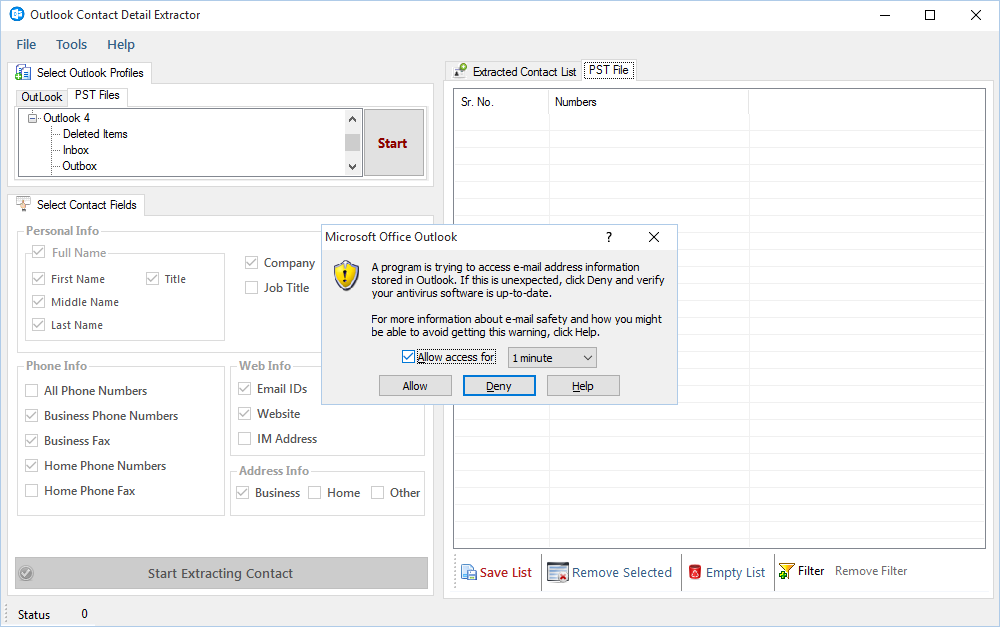
Task: Toggle the Last Name checkbox
Action: (38, 325)
